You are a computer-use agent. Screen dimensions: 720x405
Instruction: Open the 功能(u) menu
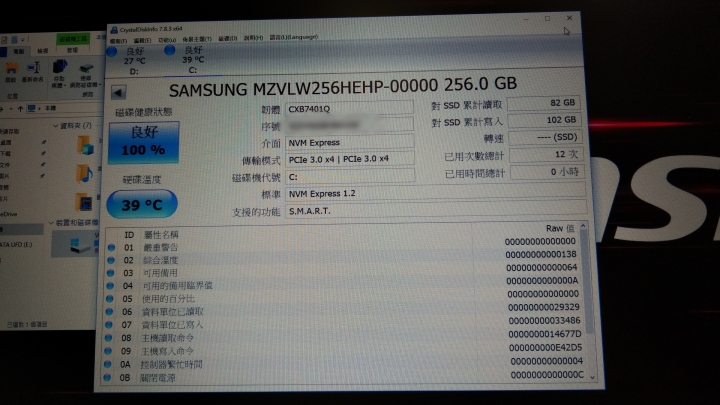click(167, 40)
